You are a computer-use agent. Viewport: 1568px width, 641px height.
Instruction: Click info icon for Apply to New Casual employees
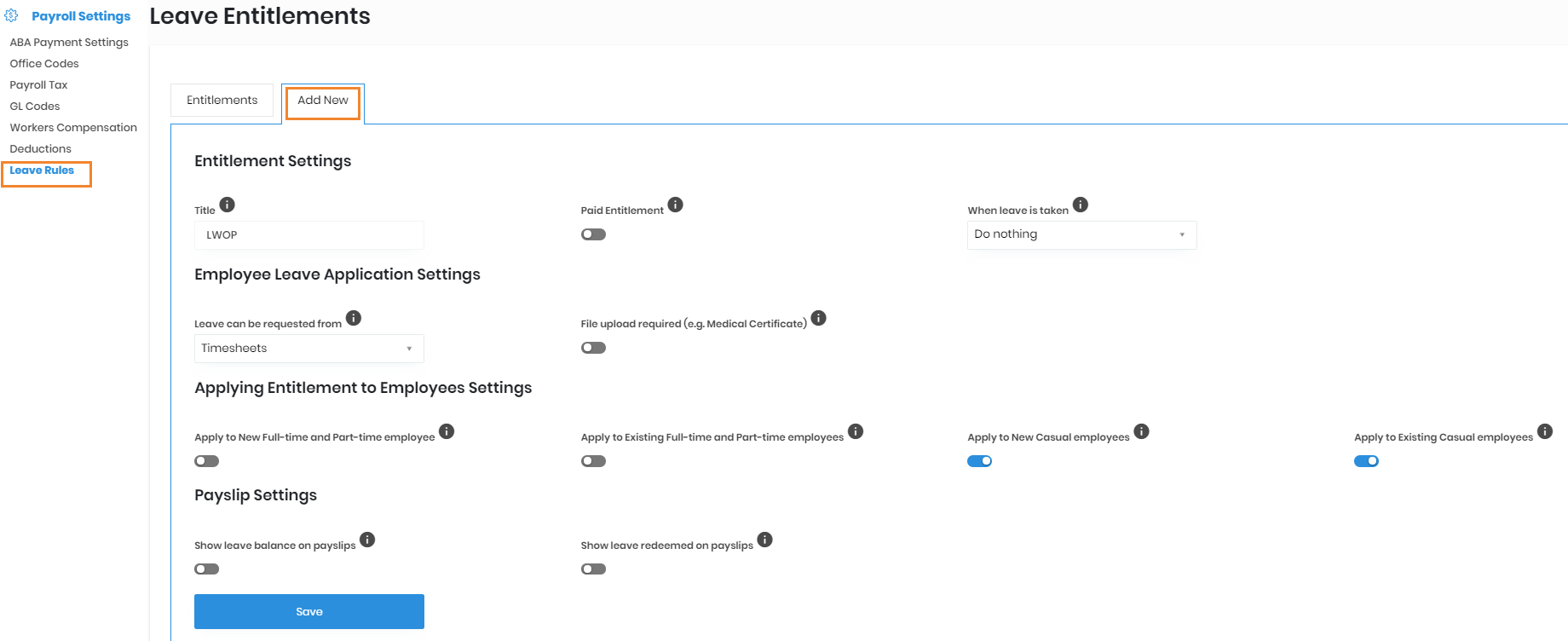point(1141,431)
